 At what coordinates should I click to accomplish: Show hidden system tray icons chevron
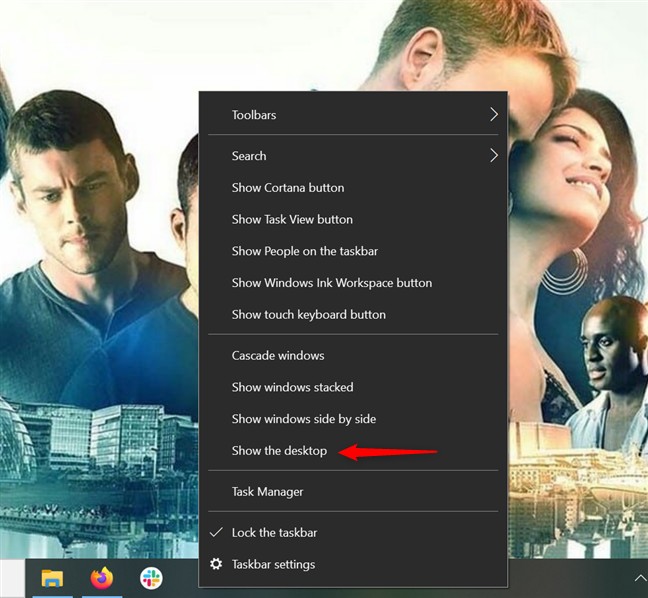pos(639,578)
